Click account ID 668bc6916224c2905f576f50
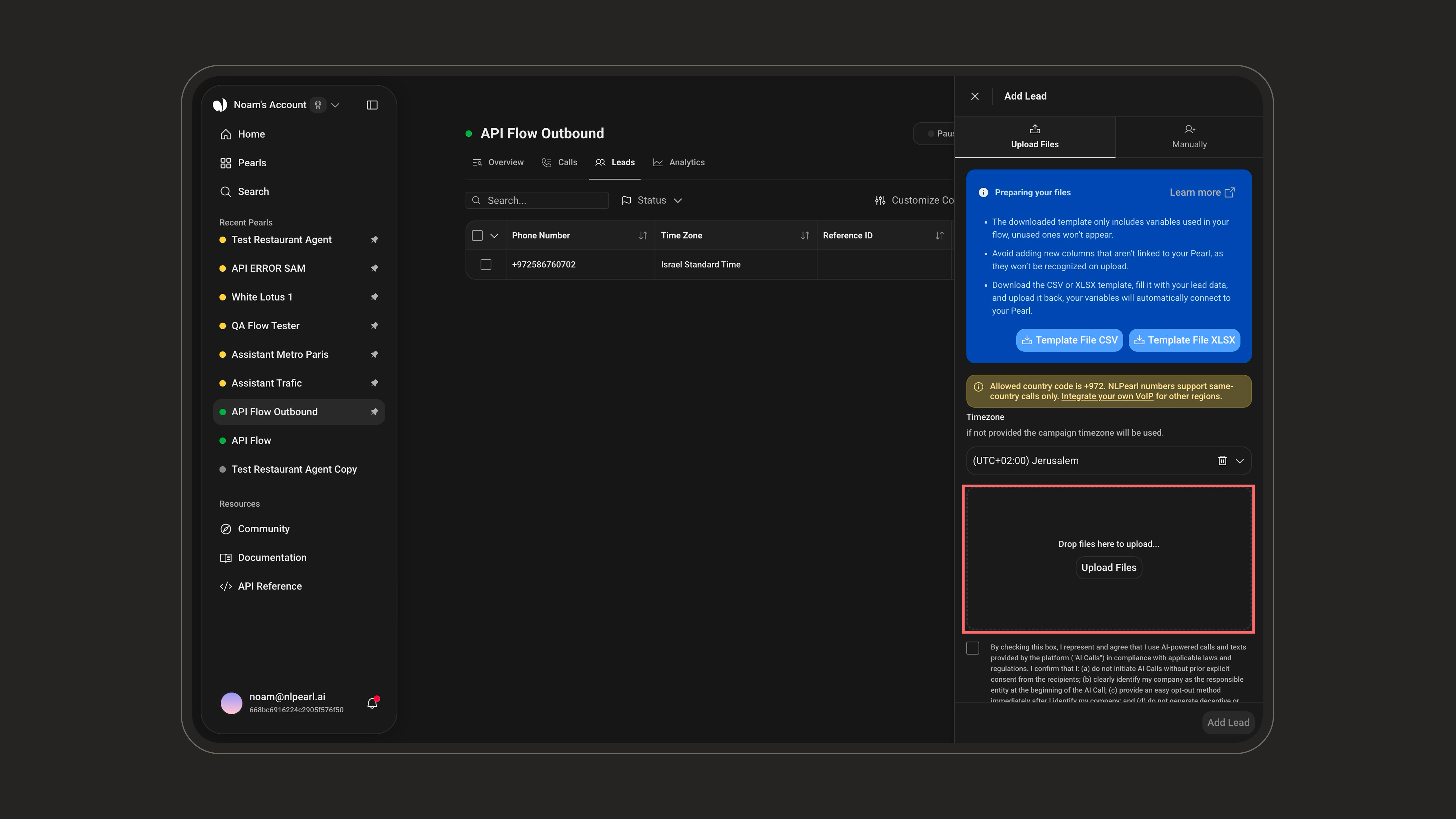This screenshot has height=819, width=1456. tap(296, 710)
